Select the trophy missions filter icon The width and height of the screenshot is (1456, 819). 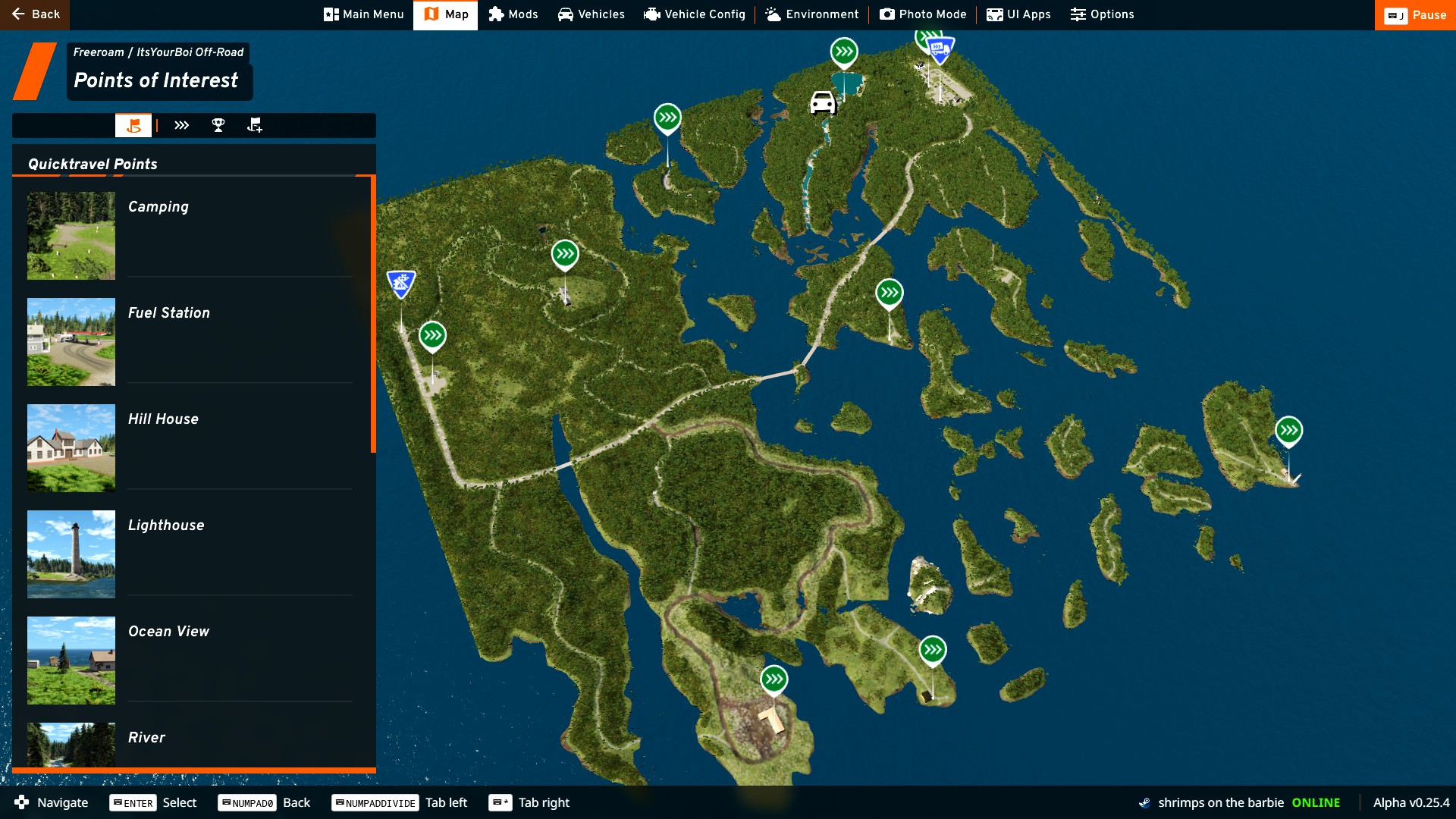click(x=218, y=125)
